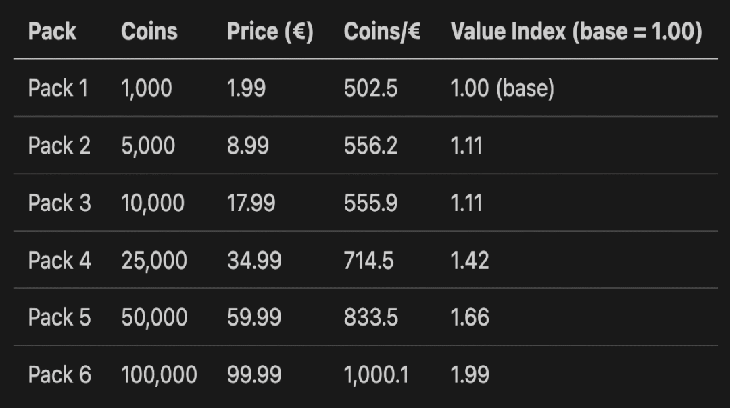Click the Coins/€ column header
730x408 pixels.
point(381,31)
